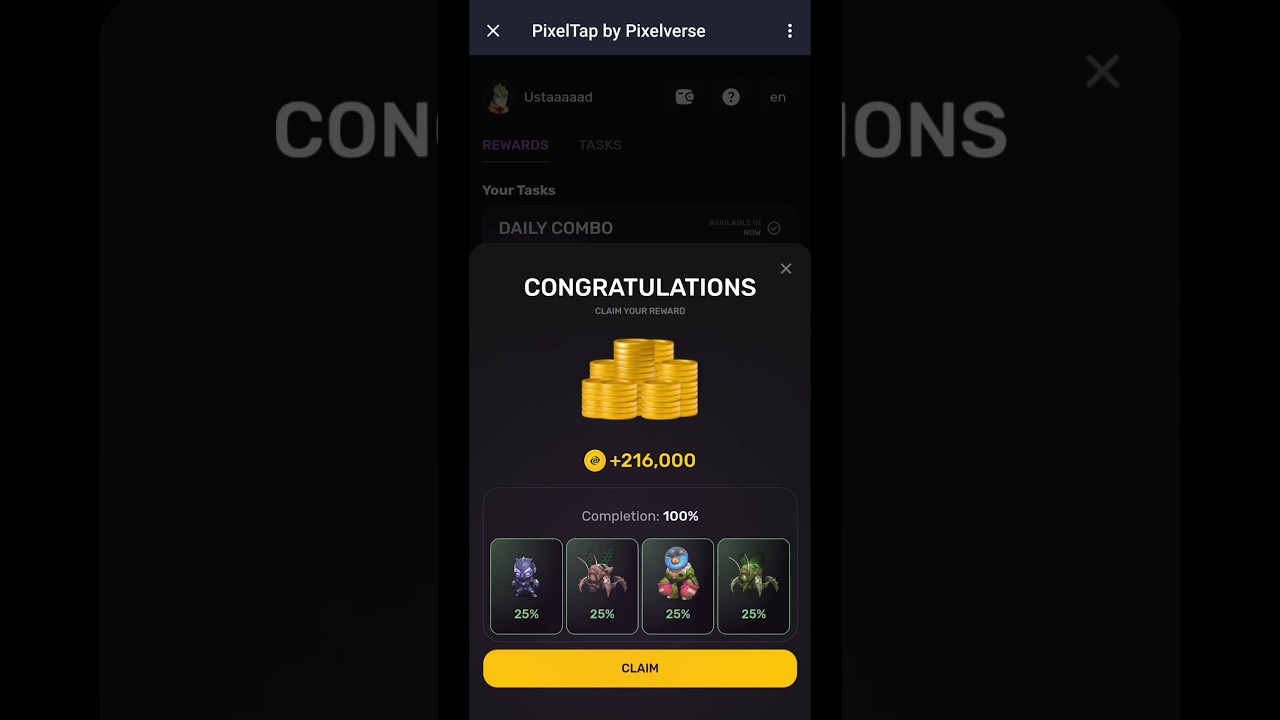This screenshot has width=1280, height=720.
Task: Open the help question mark icon
Action: (x=731, y=97)
